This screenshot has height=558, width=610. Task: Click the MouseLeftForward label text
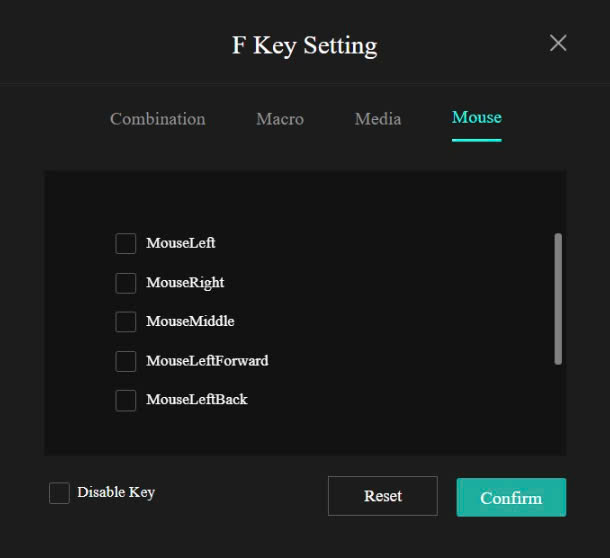coord(207,361)
